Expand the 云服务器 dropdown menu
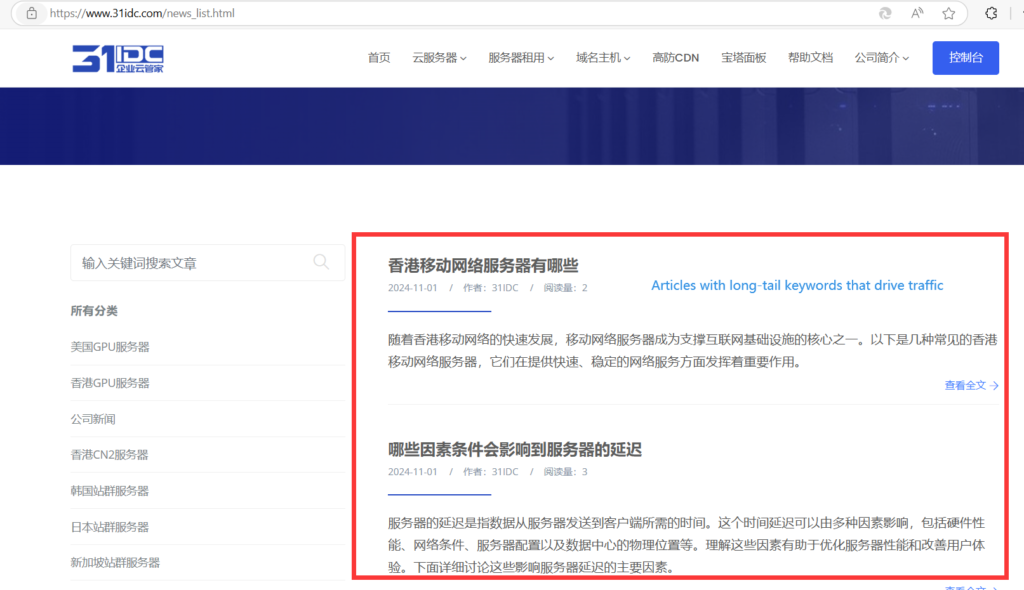This screenshot has width=1024, height=590. coord(439,57)
